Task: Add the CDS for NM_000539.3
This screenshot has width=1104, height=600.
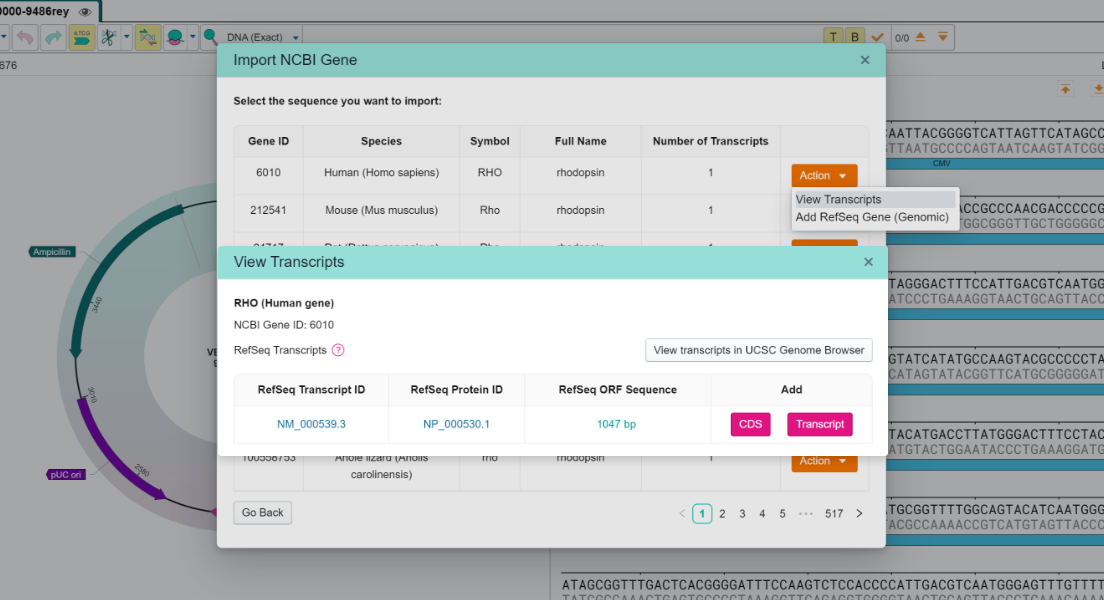Action: (x=750, y=424)
